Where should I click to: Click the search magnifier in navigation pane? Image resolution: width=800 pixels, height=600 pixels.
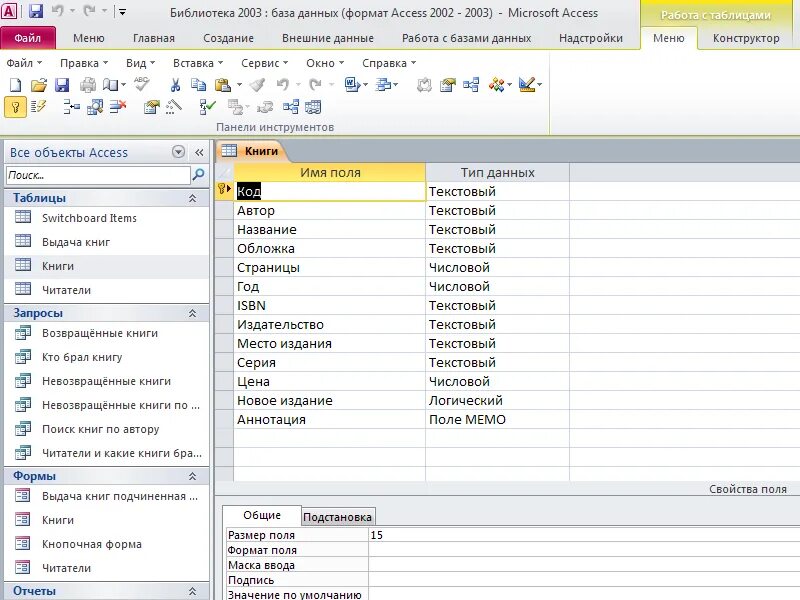(198, 175)
